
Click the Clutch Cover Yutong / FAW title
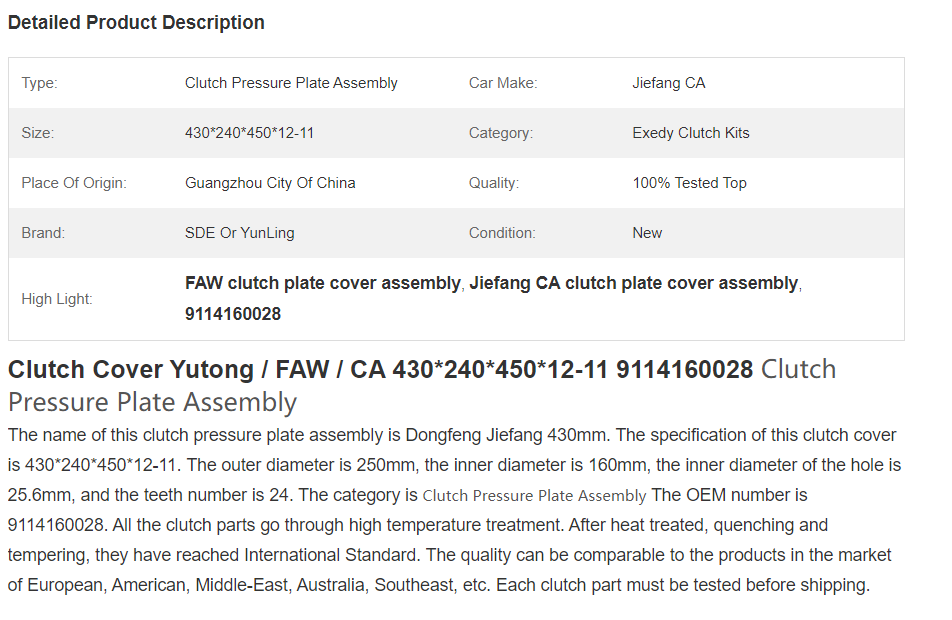[380, 369]
